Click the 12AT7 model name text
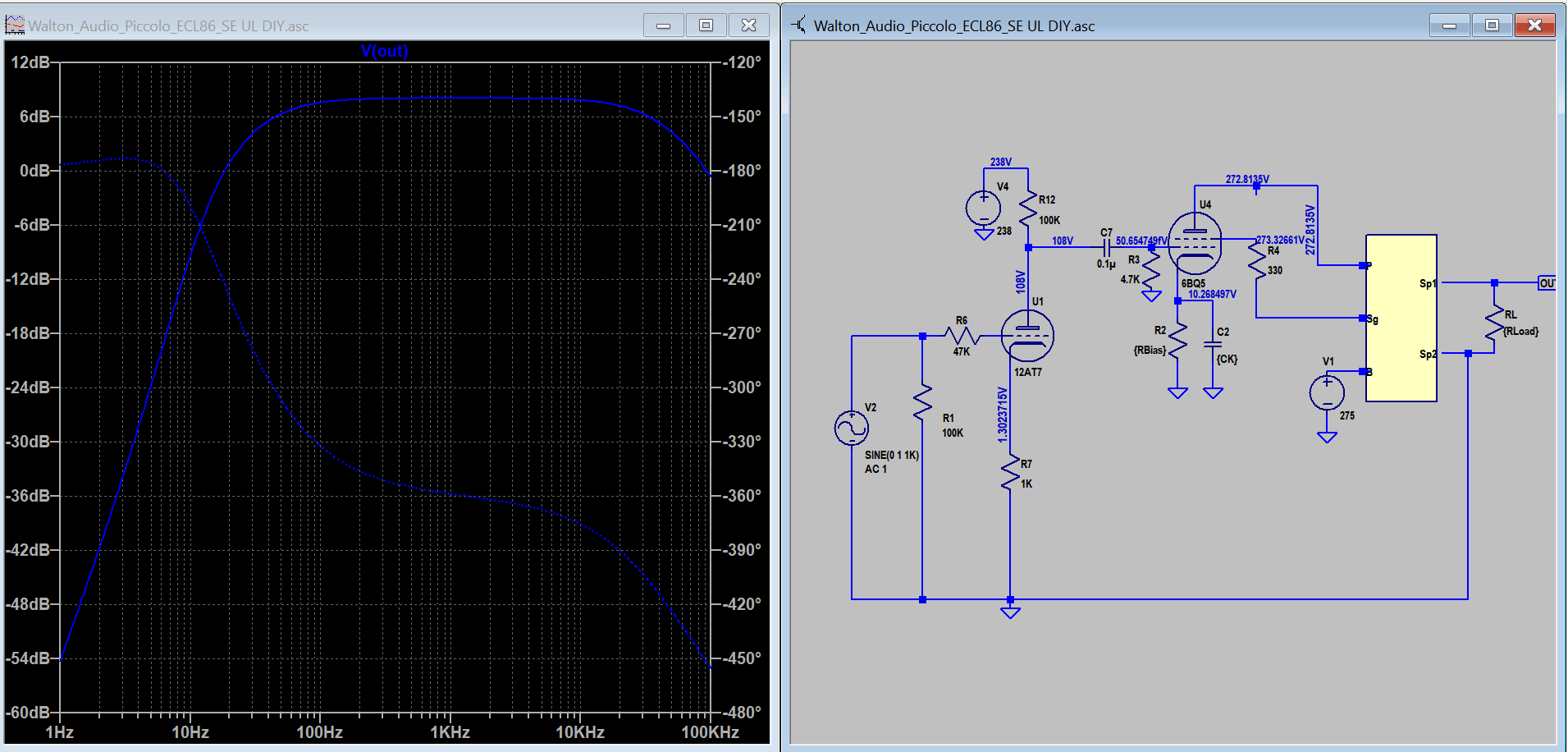 pos(1027,372)
